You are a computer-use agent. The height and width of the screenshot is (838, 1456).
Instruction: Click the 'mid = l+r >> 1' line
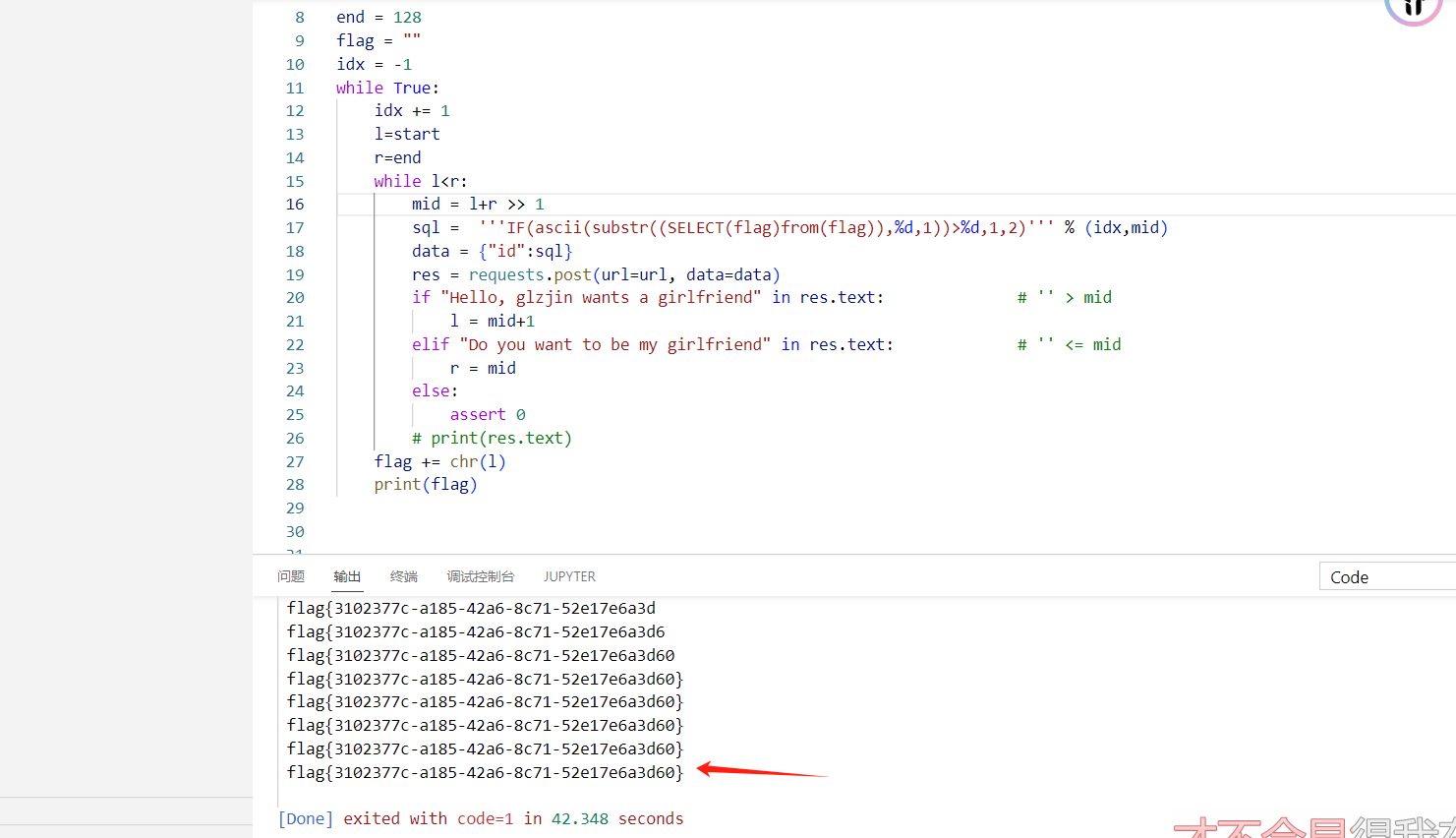tap(478, 205)
